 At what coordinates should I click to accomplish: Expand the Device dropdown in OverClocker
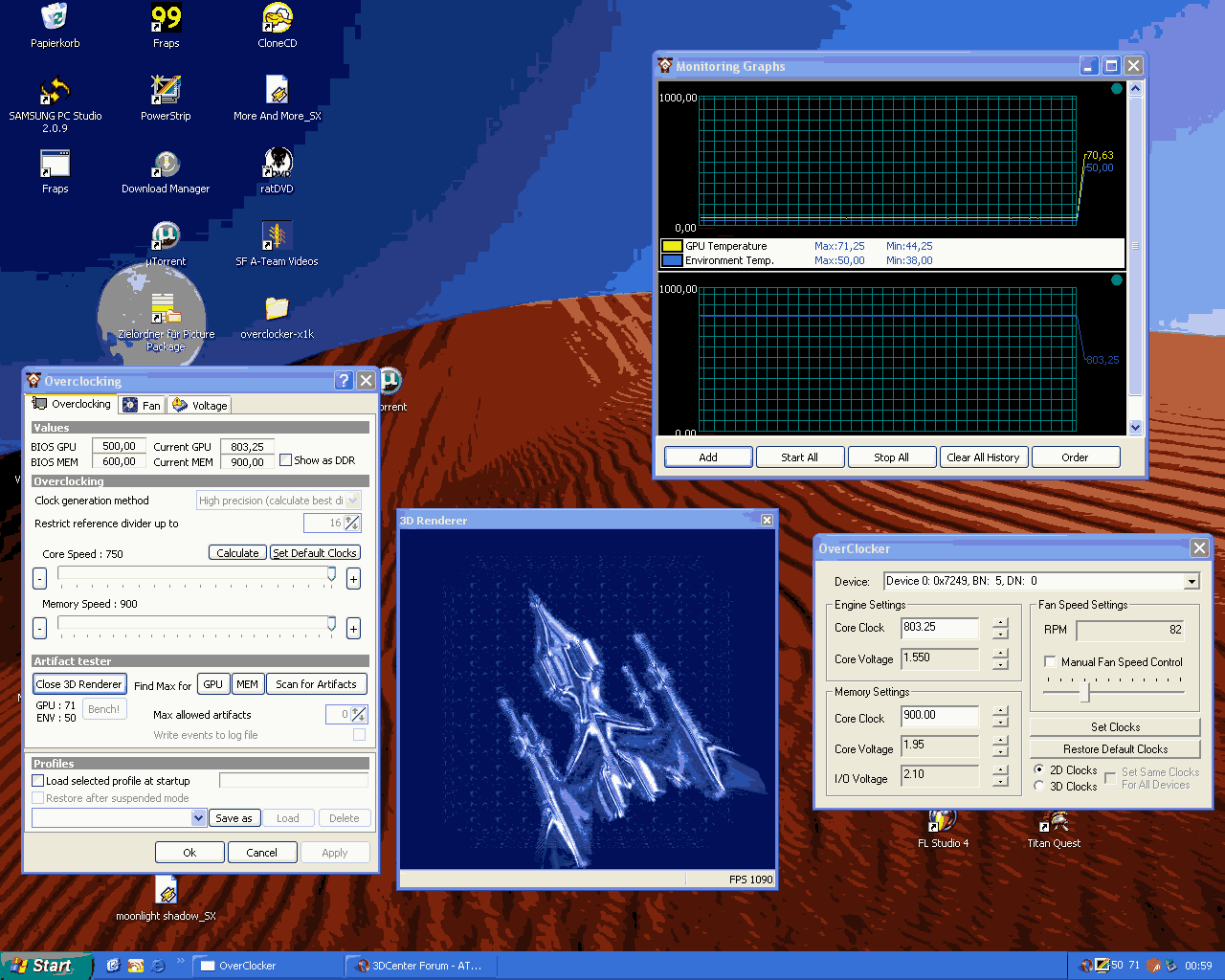coord(1192,582)
